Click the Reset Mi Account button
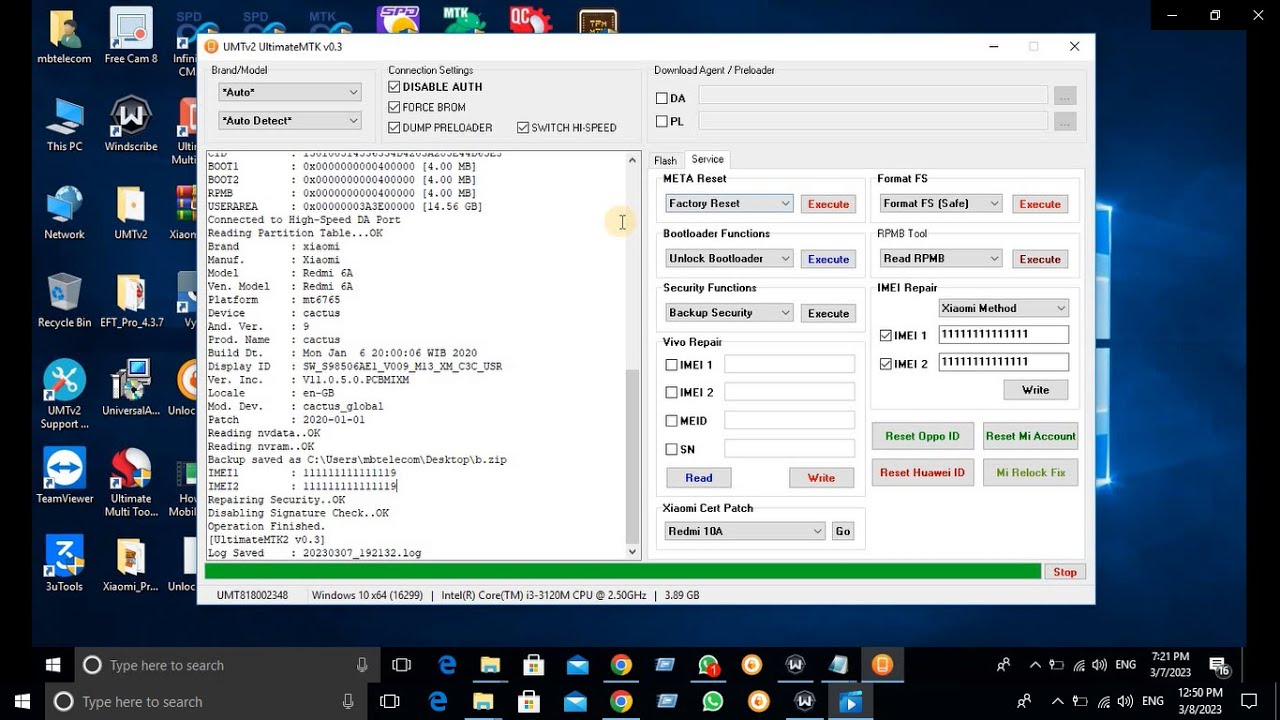This screenshot has width=1280, height=720. [x=1030, y=436]
